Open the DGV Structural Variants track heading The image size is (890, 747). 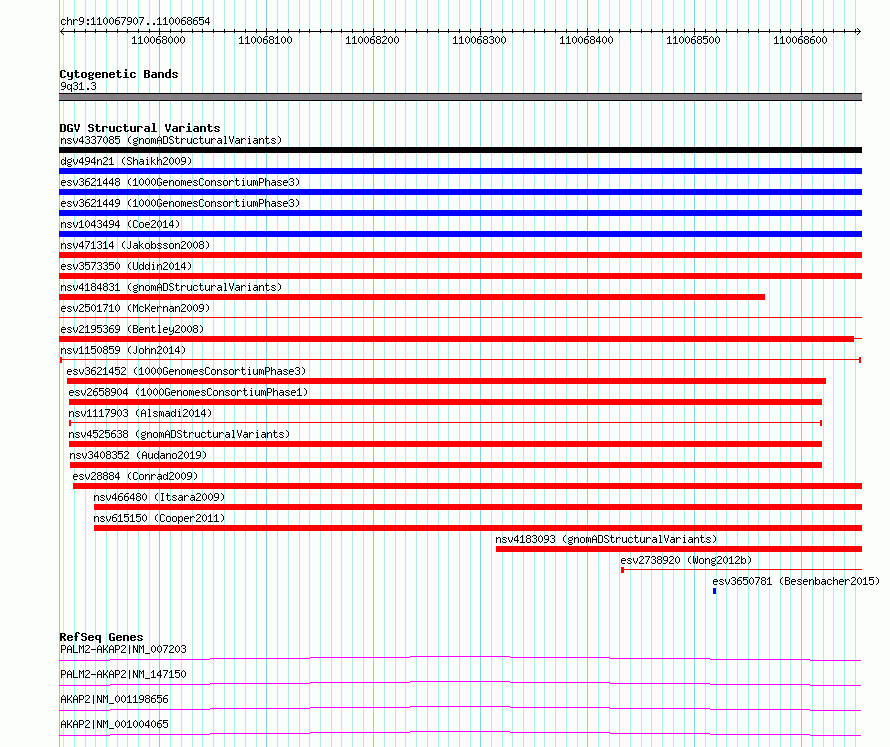click(x=140, y=128)
